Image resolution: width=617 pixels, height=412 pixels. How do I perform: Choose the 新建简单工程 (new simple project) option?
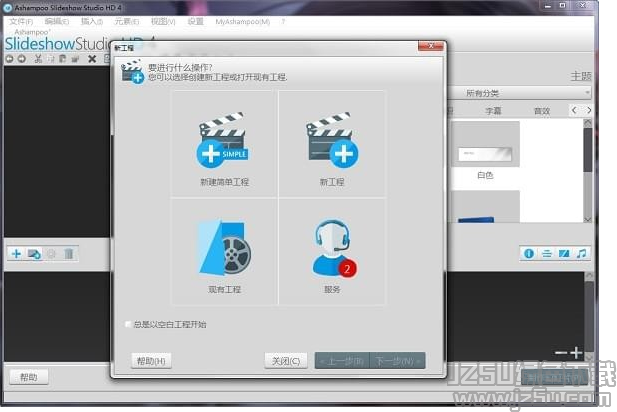pos(224,144)
